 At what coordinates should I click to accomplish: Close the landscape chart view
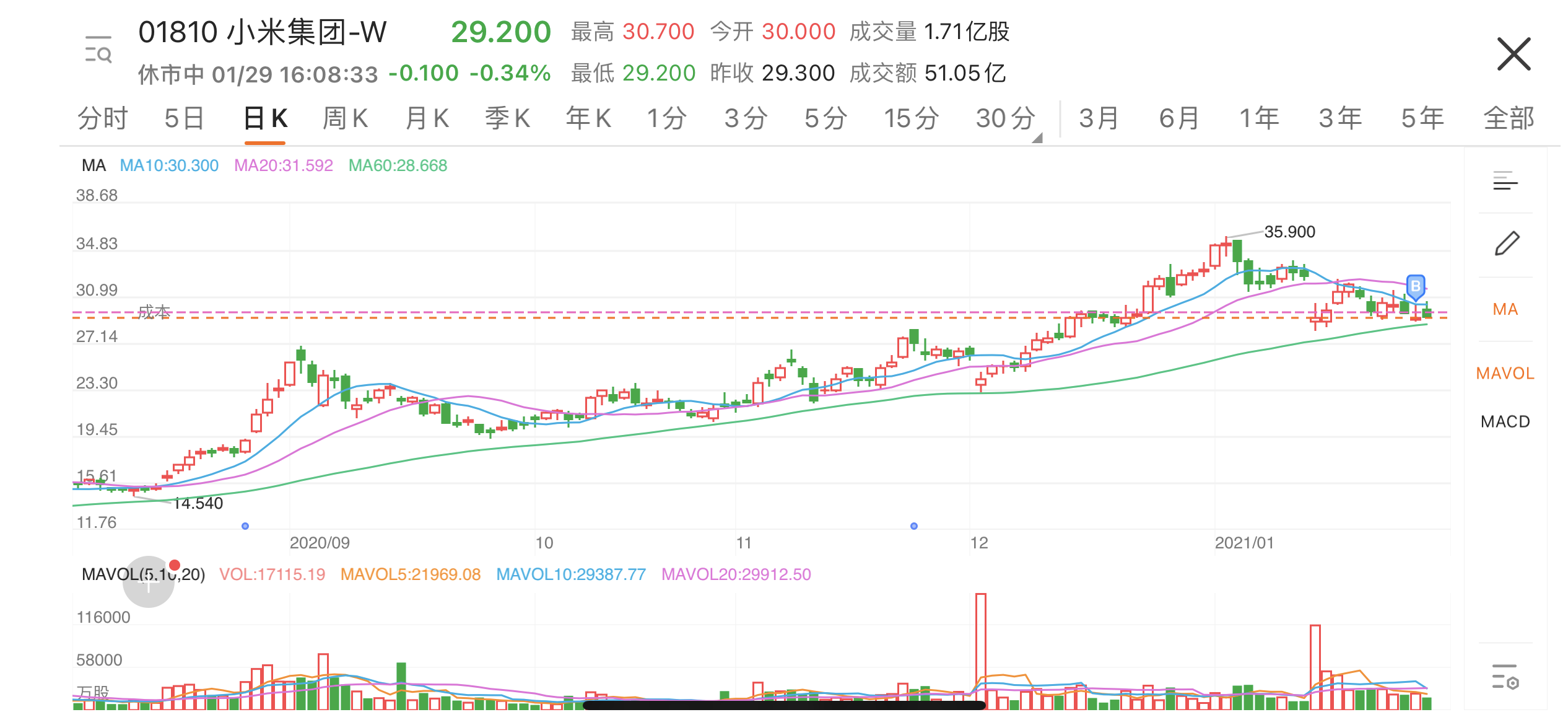click(x=1514, y=54)
